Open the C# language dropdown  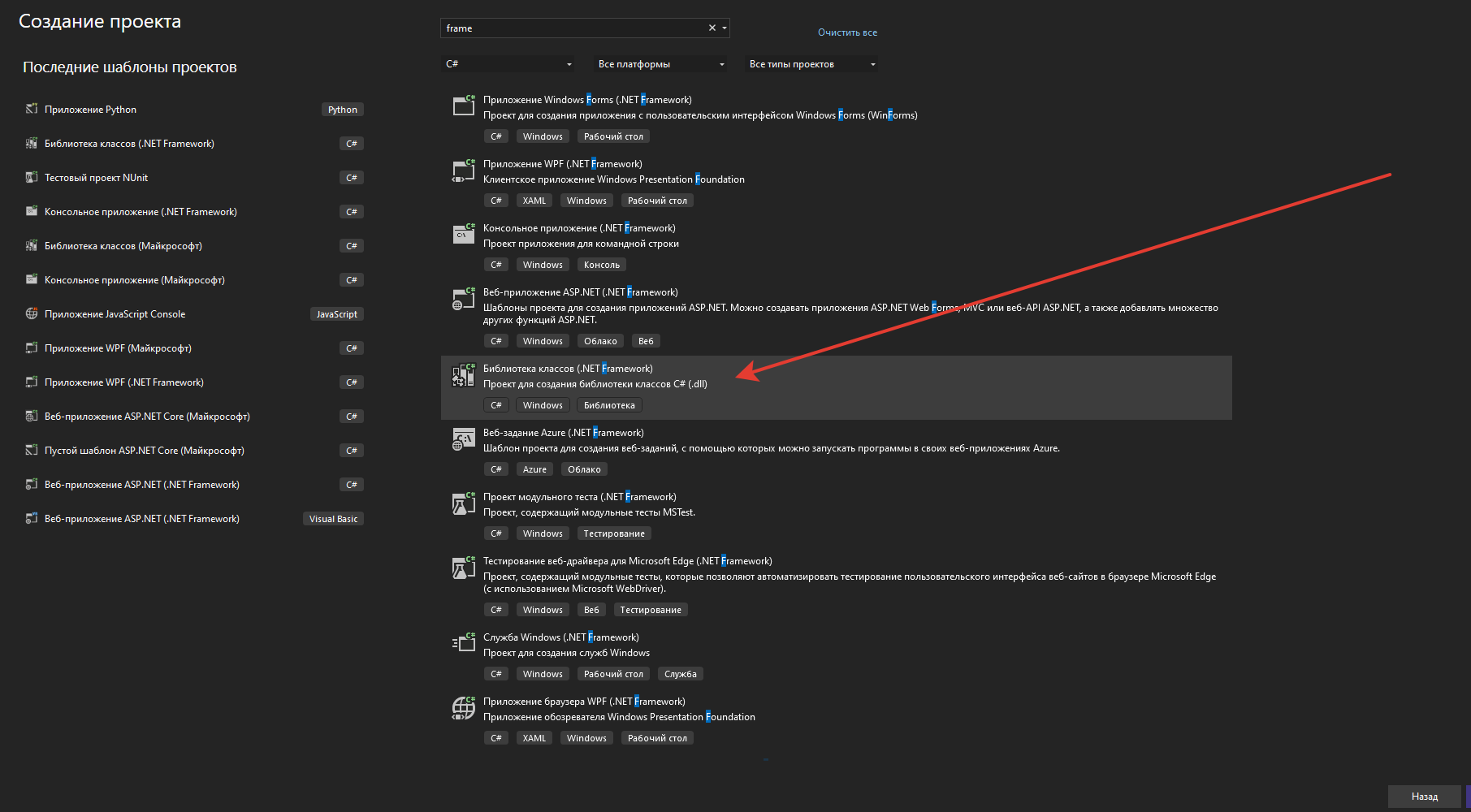(x=508, y=63)
